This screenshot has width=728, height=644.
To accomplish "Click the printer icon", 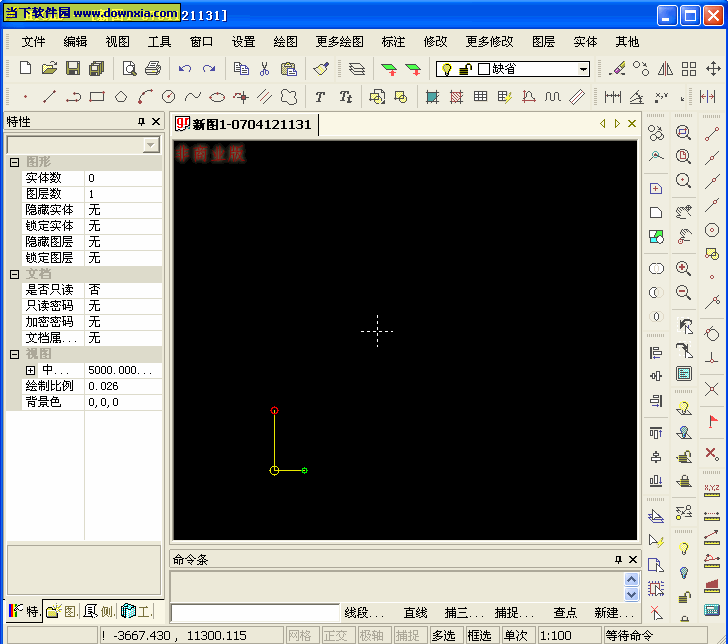I will coord(153,69).
